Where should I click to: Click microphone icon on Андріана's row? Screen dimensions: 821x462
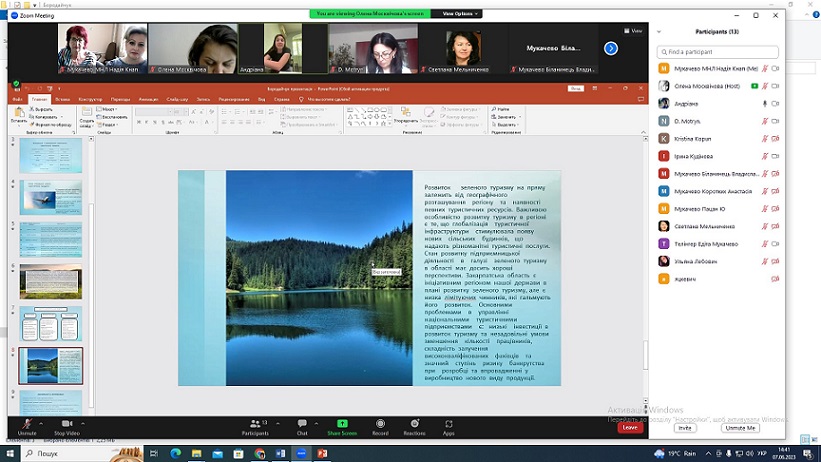point(764,104)
